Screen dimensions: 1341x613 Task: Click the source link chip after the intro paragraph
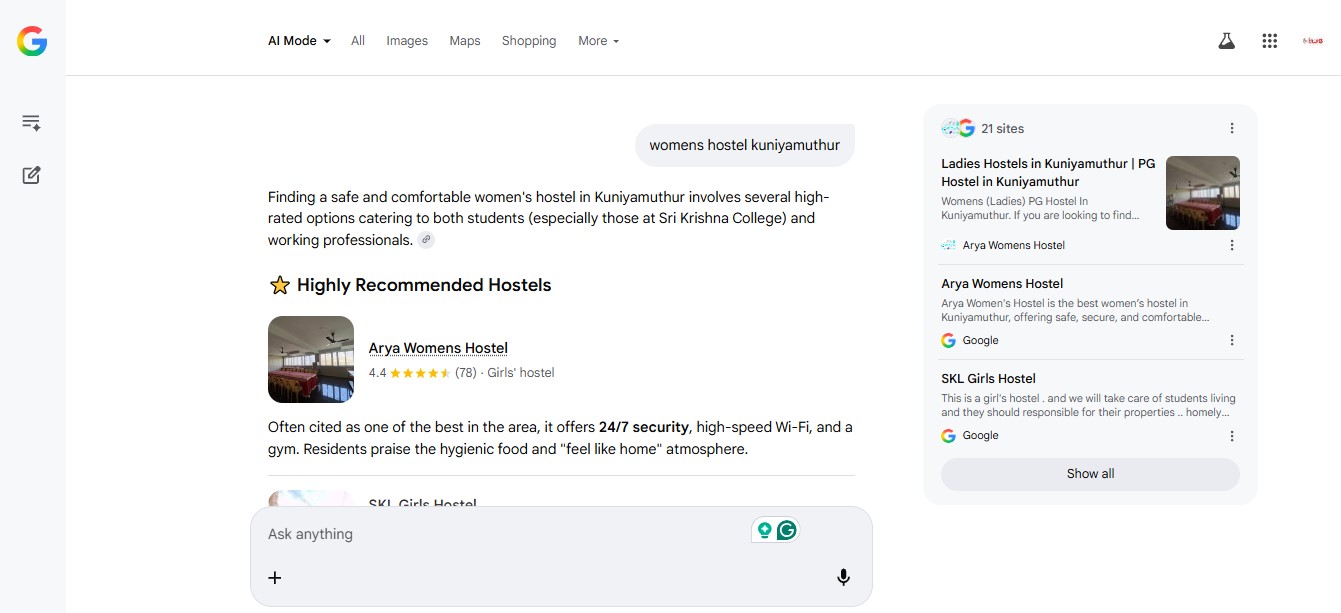(426, 240)
